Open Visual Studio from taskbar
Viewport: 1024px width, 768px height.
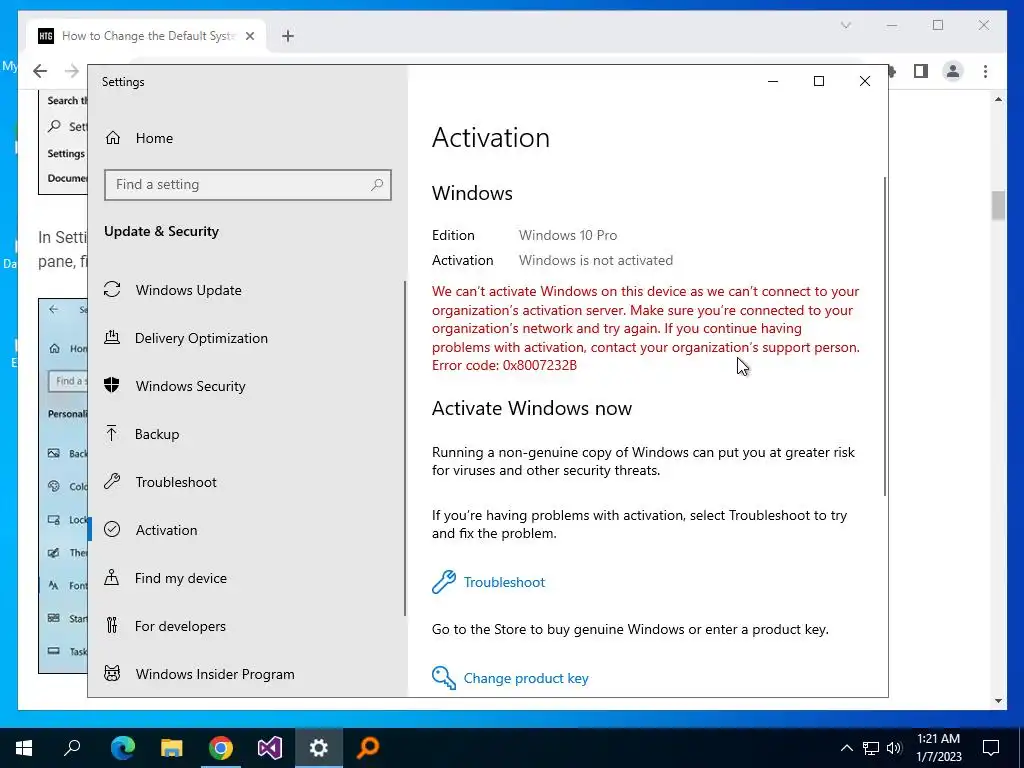[x=270, y=748]
